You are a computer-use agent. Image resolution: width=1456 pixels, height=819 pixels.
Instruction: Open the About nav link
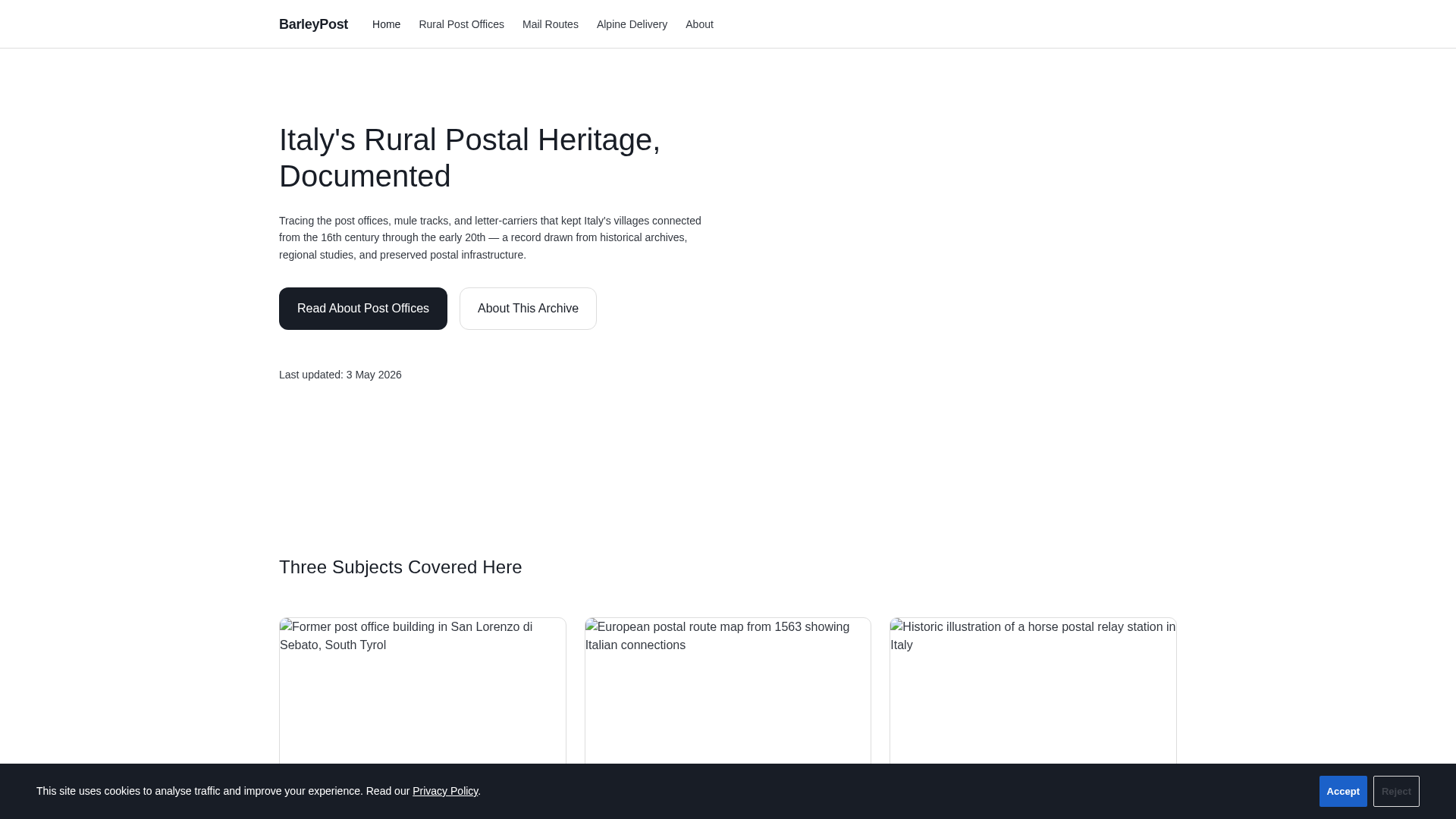pos(699,24)
